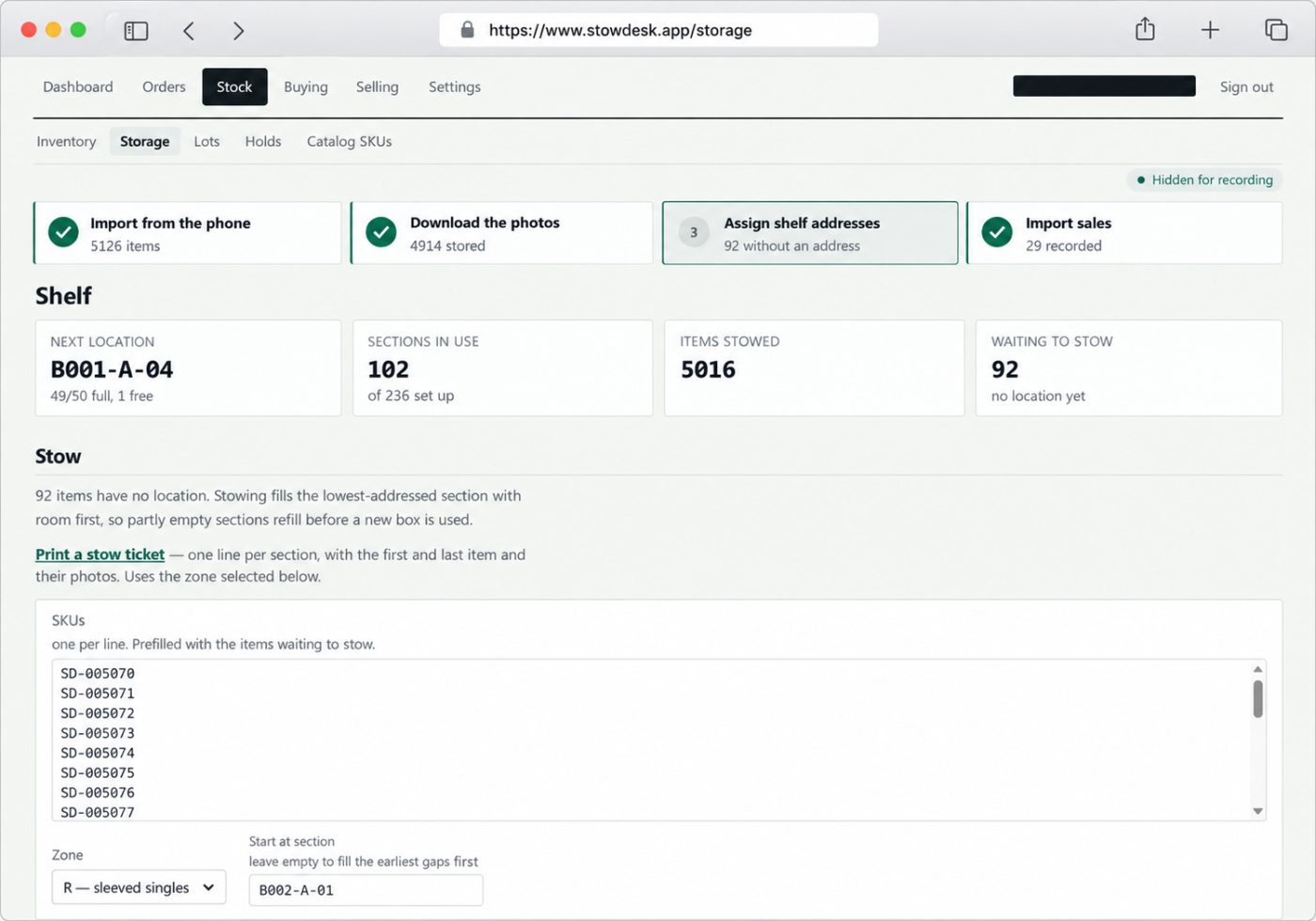Switch to the Inventory sub-tab
This screenshot has height=921, width=1316.
click(x=66, y=141)
